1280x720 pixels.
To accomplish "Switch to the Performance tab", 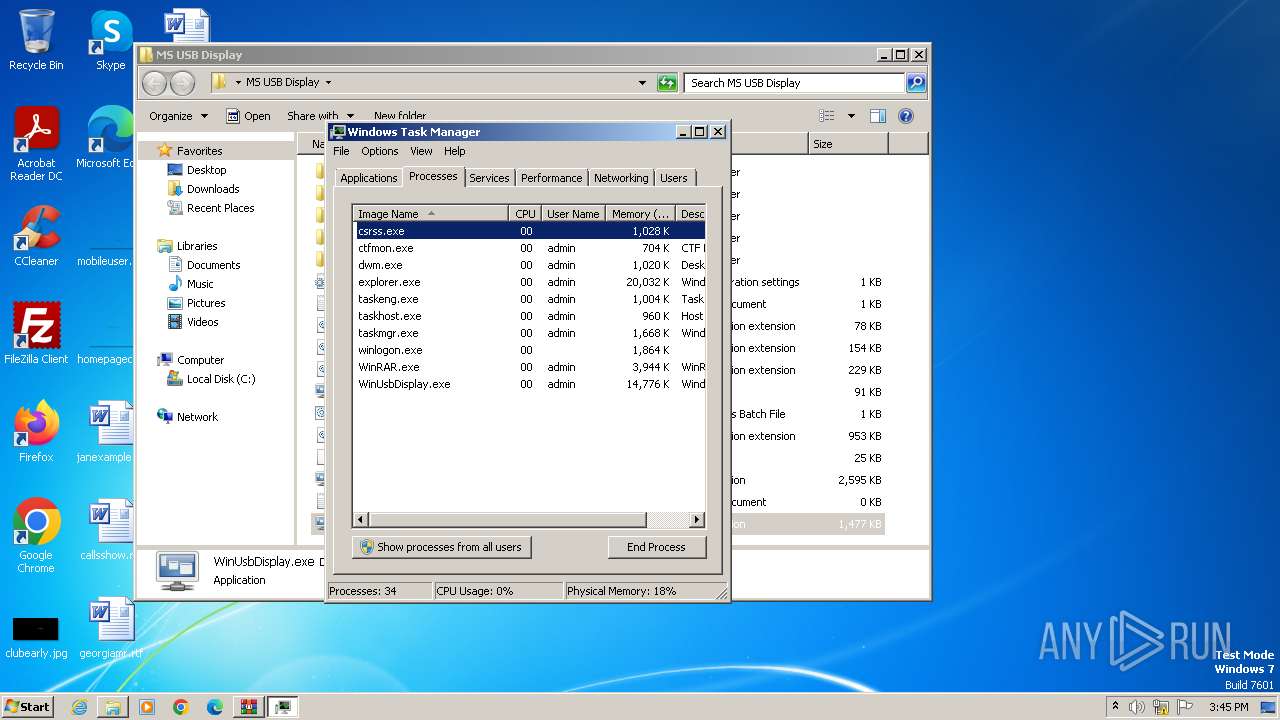I will tap(551, 178).
